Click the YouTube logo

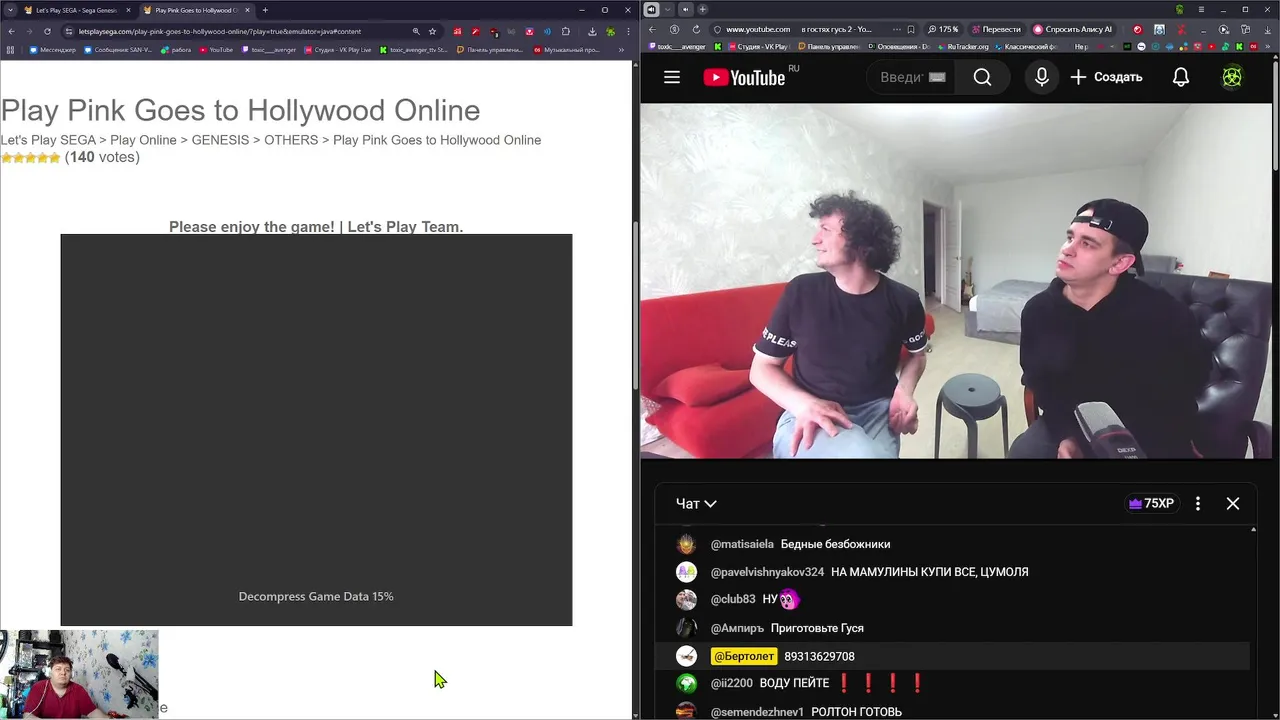[x=744, y=77]
